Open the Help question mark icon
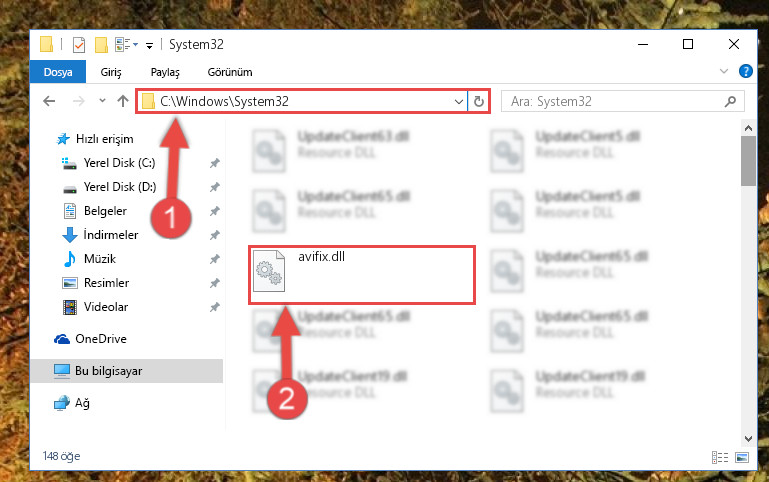The height and width of the screenshot is (482, 769). tap(745, 72)
